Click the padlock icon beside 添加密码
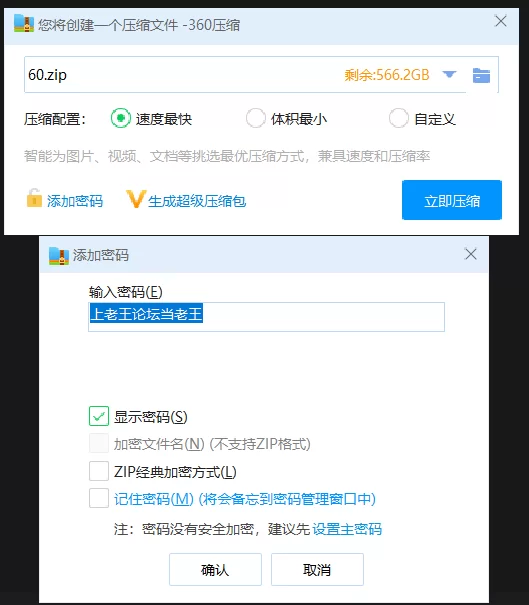Image resolution: width=529 pixels, height=605 pixels. coord(34,198)
